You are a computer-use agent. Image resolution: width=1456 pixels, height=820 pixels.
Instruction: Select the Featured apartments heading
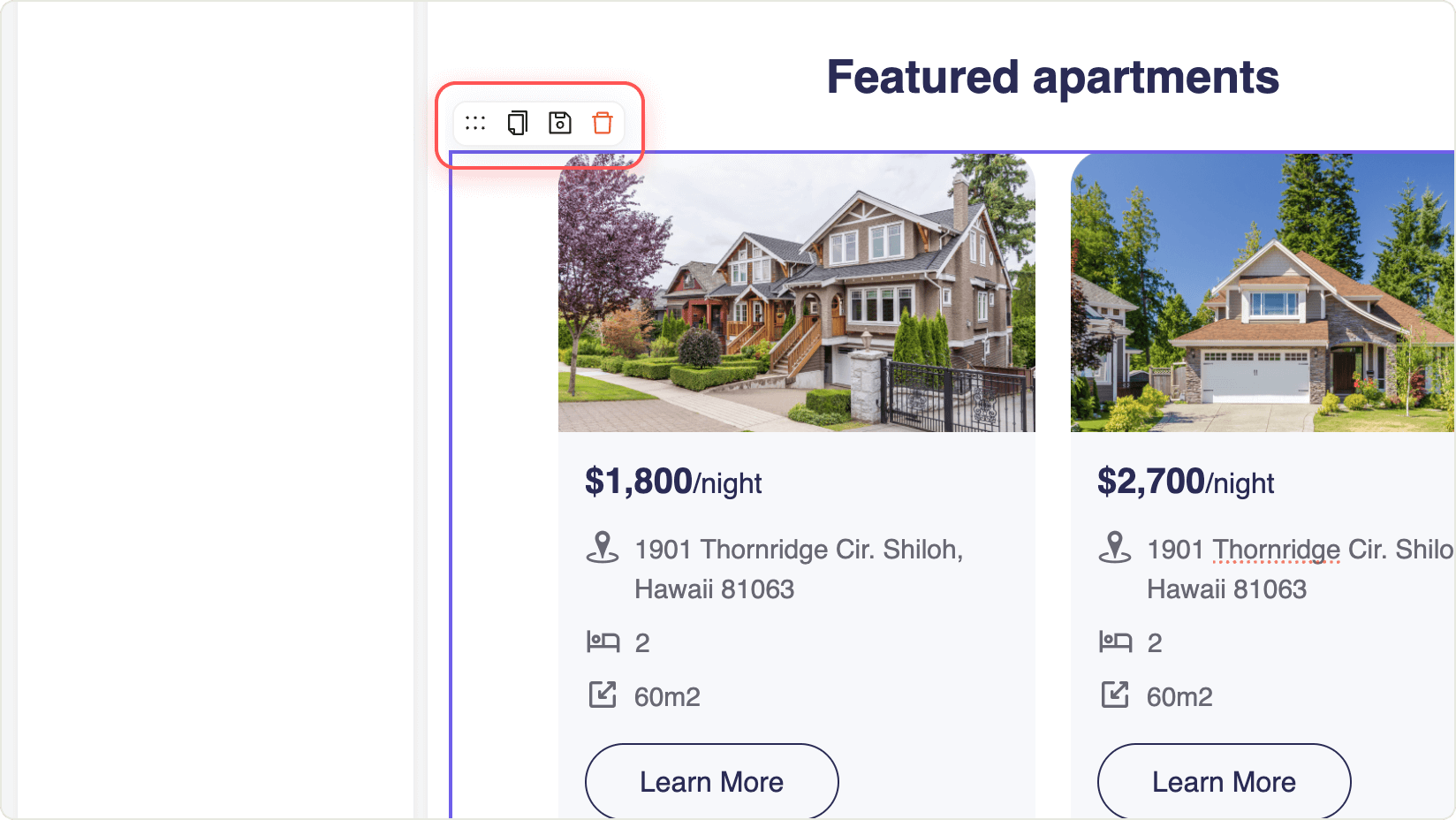point(1053,77)
